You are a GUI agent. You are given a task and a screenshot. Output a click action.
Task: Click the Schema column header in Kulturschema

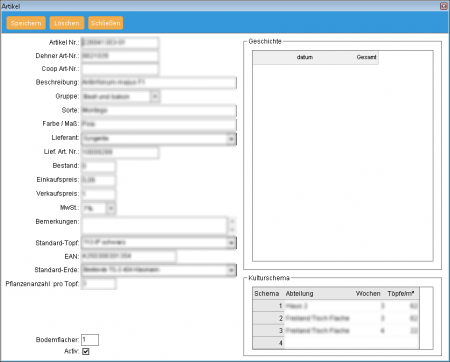point(268,294)
